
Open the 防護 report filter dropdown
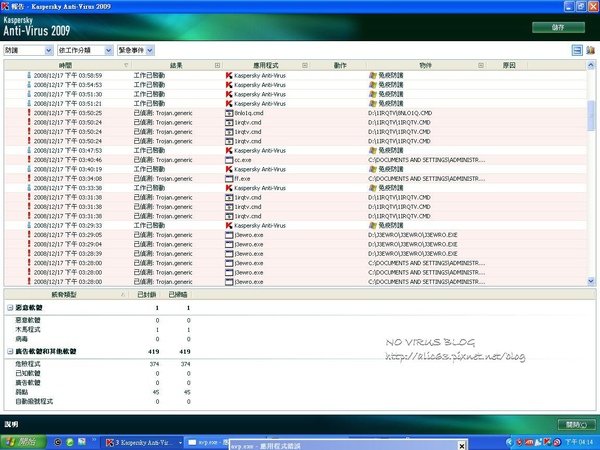pyautogui.click(x=28, y=50)
